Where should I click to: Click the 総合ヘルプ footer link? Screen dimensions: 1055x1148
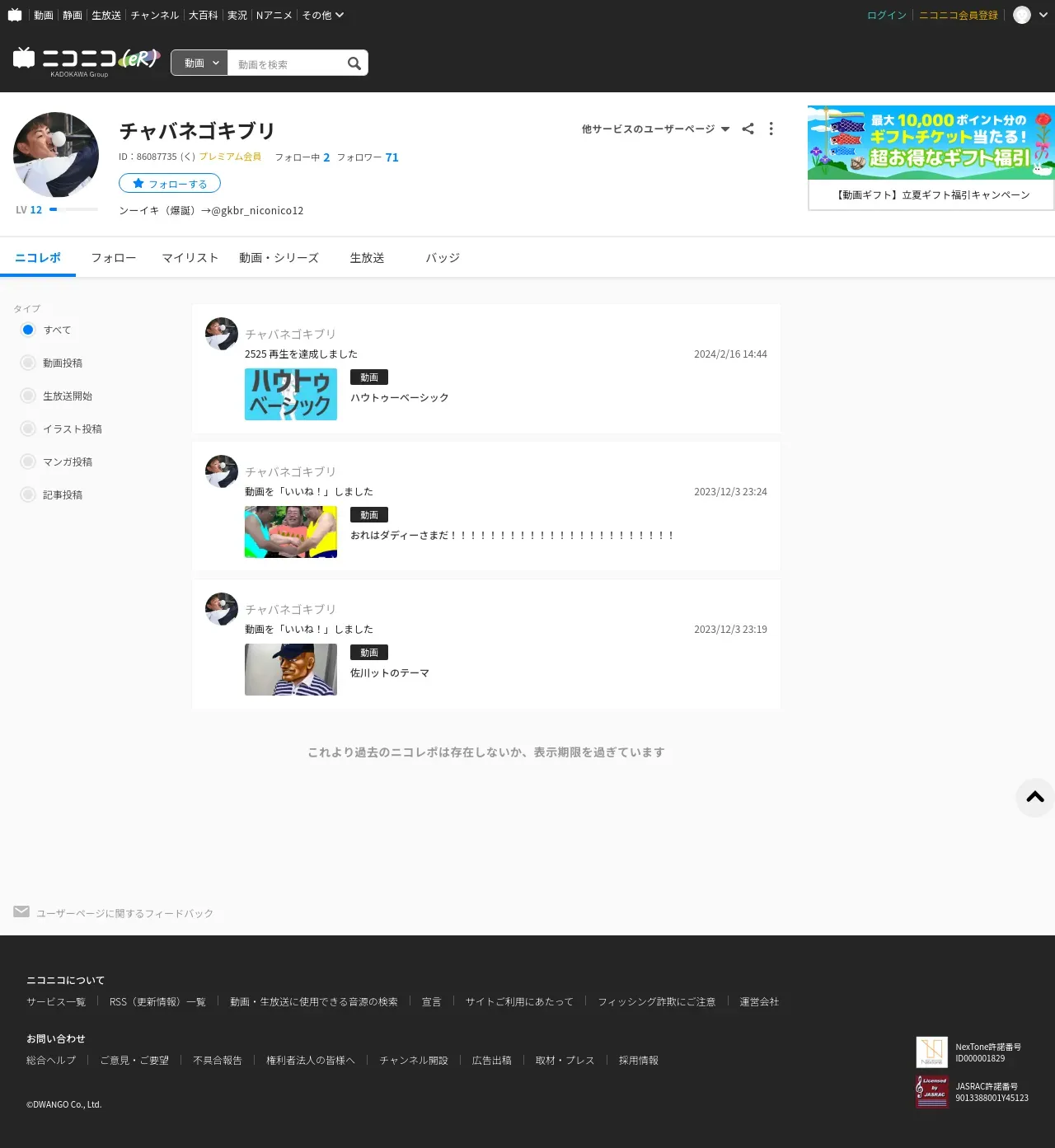click(51, 1060)
